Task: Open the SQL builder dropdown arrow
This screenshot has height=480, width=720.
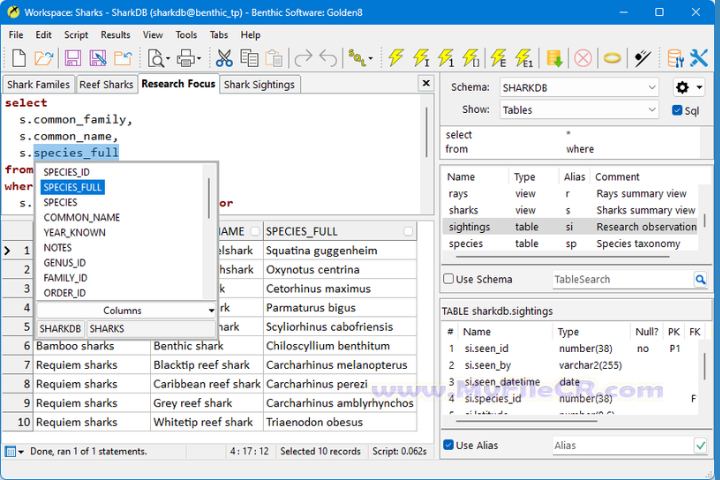Action: (371, 59)
